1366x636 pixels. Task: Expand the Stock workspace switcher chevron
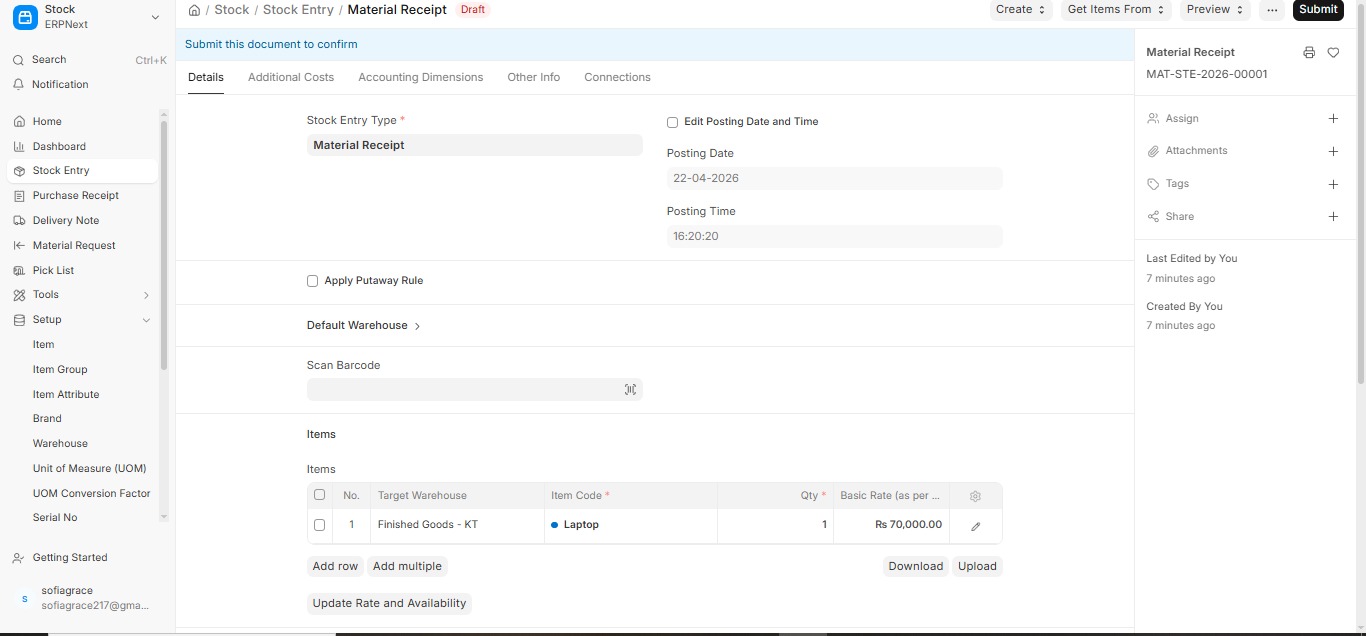tap(155, 17)
